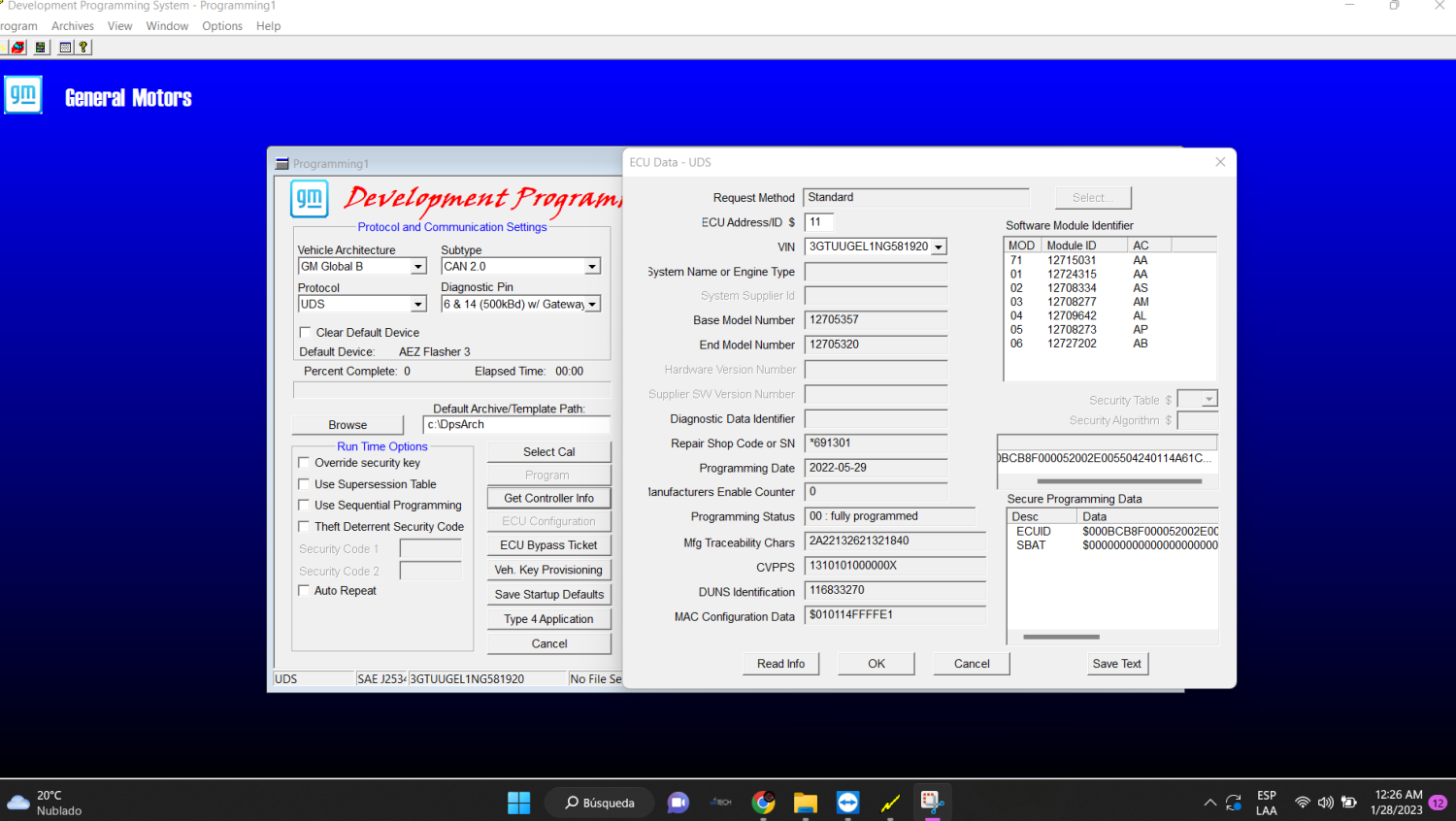The height and width of the screenshot is (821, 1456).
Task: Click OK in ECU Data dialog
Action: point(877,664)
